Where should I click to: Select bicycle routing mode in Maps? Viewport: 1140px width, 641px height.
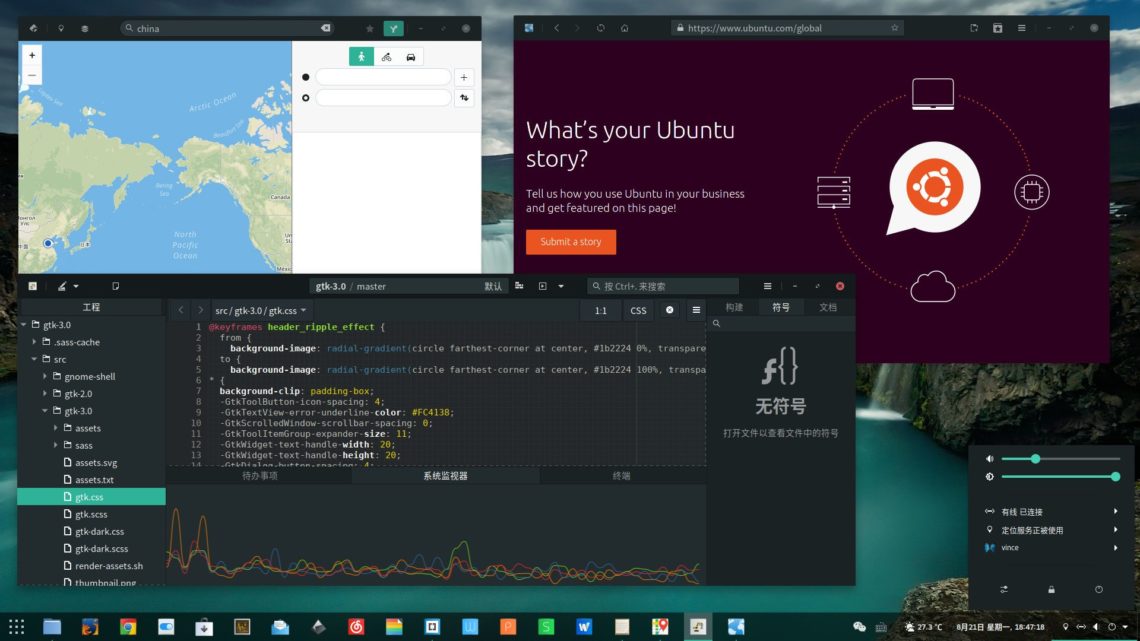(x=388, y=56)
